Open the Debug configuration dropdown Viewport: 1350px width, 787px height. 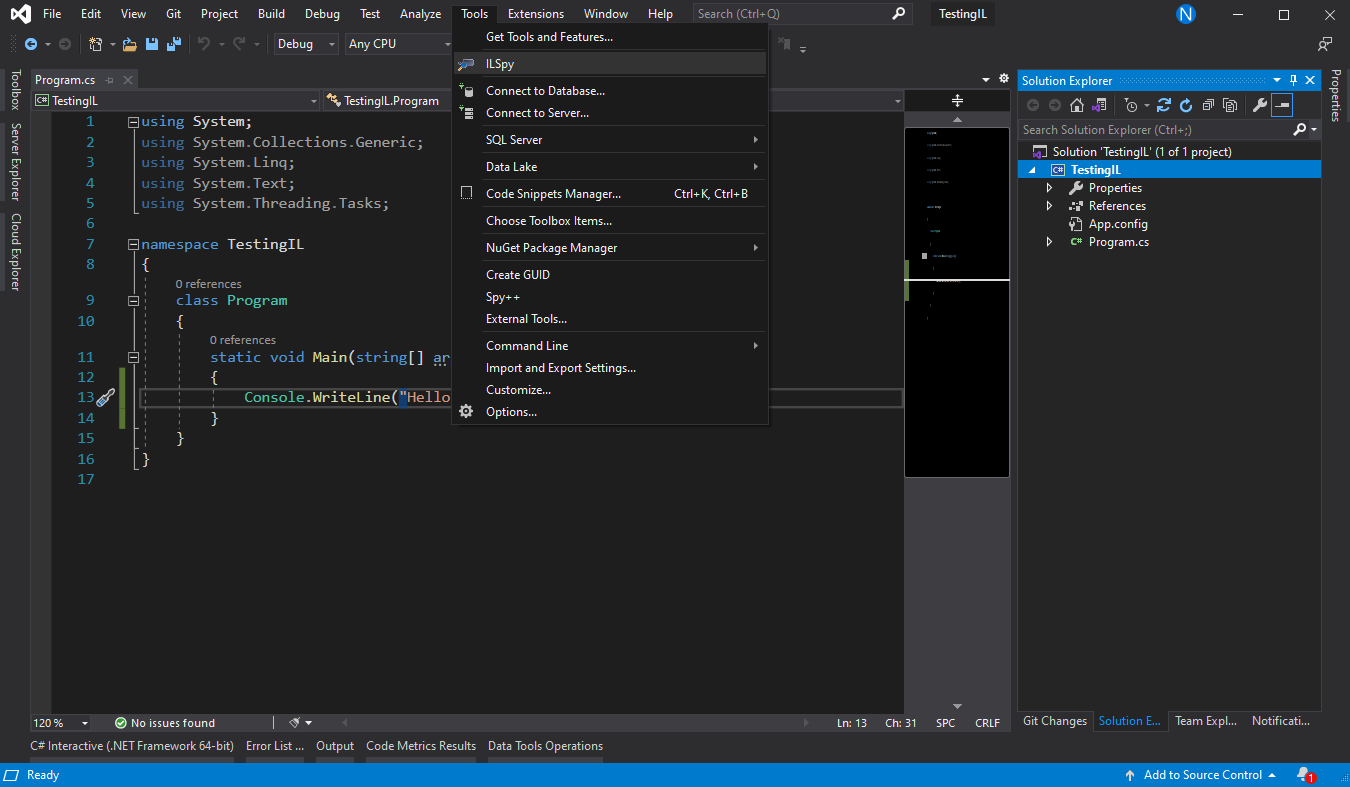(x=306, y=44)
